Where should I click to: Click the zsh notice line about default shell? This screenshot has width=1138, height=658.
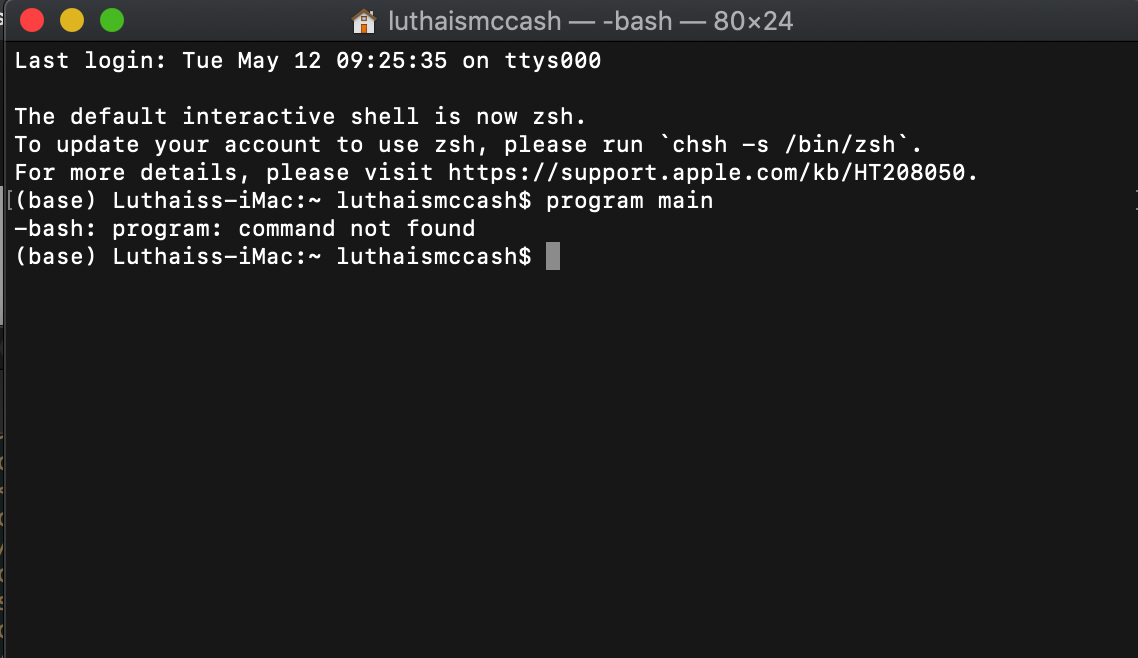coord(299,116)
